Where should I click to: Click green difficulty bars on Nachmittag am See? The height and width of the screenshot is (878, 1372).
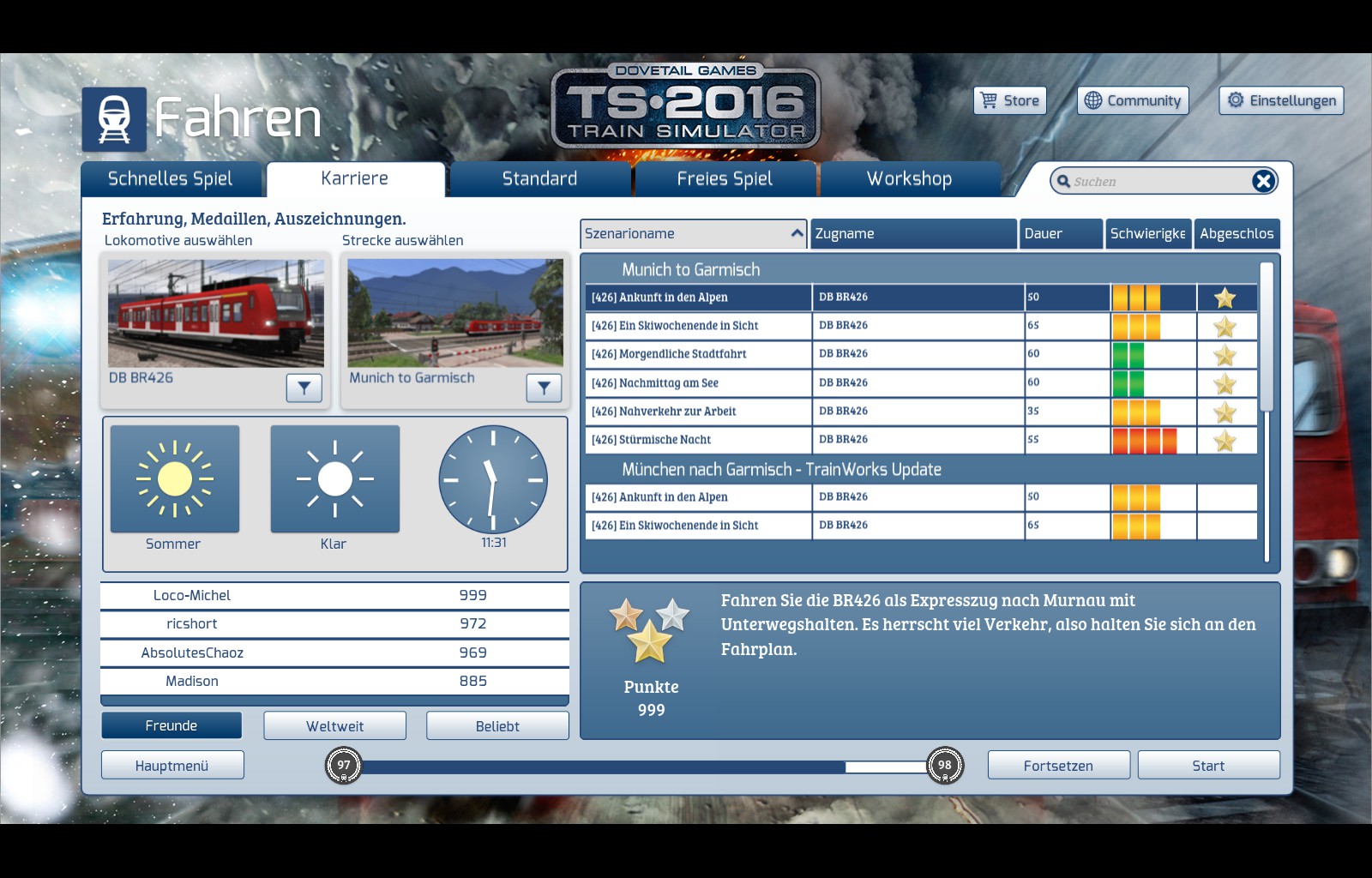pyautogui.click(x=1128, y=383)
